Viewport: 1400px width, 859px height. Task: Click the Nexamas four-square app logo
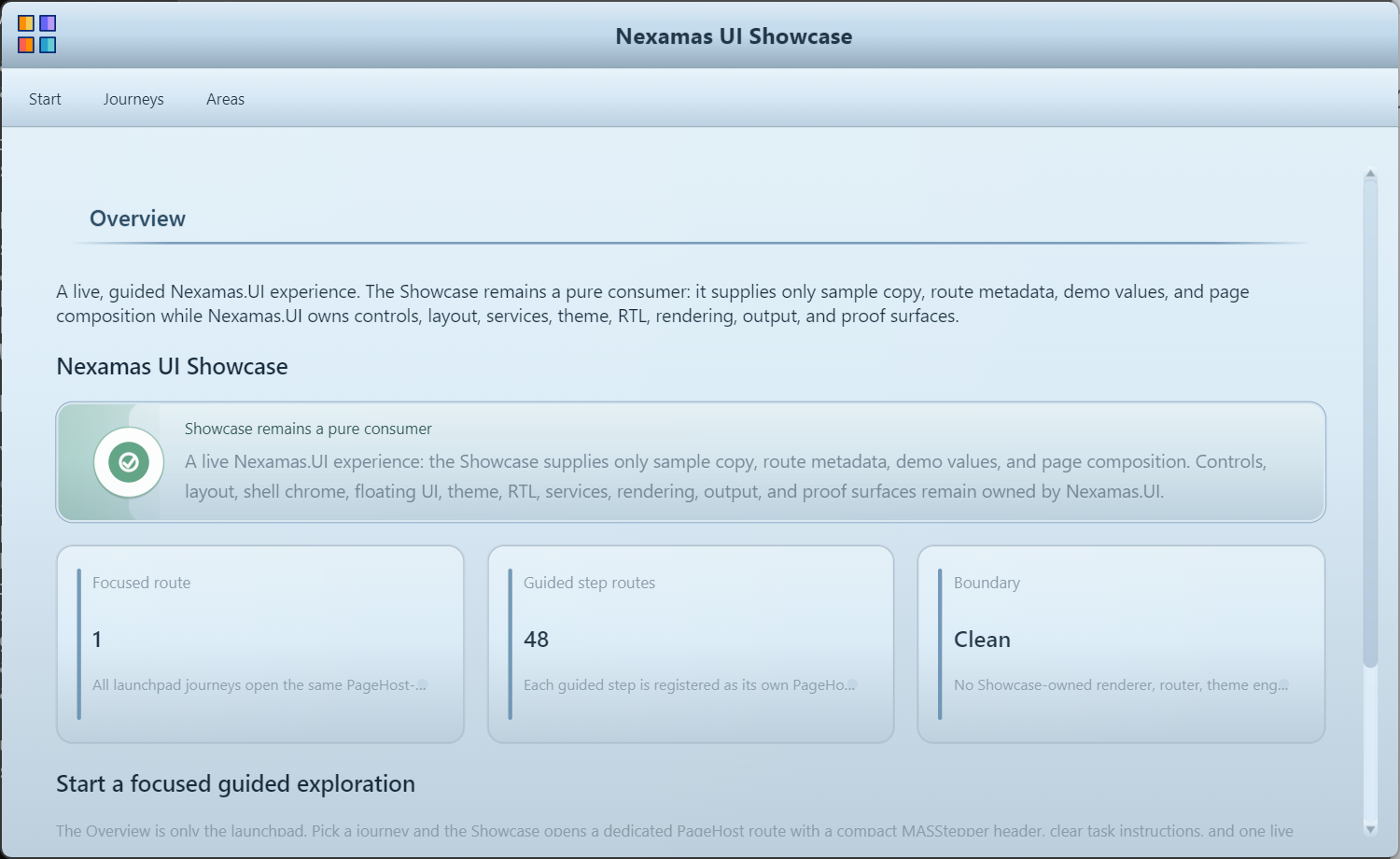click(37, 35)
